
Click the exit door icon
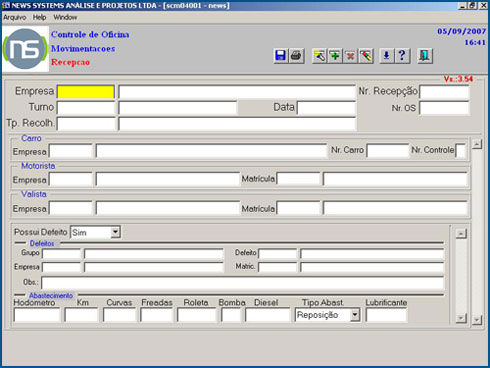point(425,56)
